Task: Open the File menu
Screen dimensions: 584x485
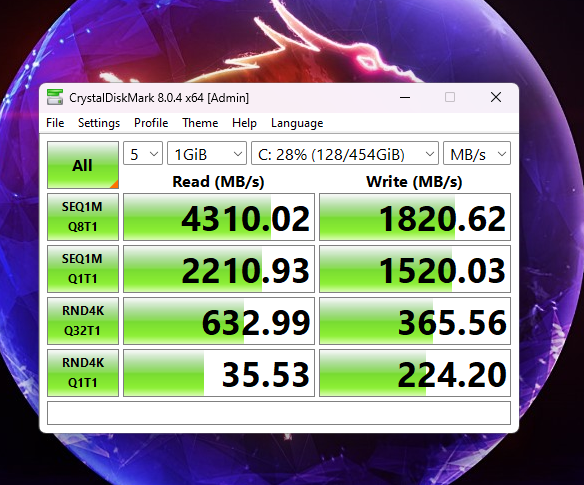Action: 55,123
